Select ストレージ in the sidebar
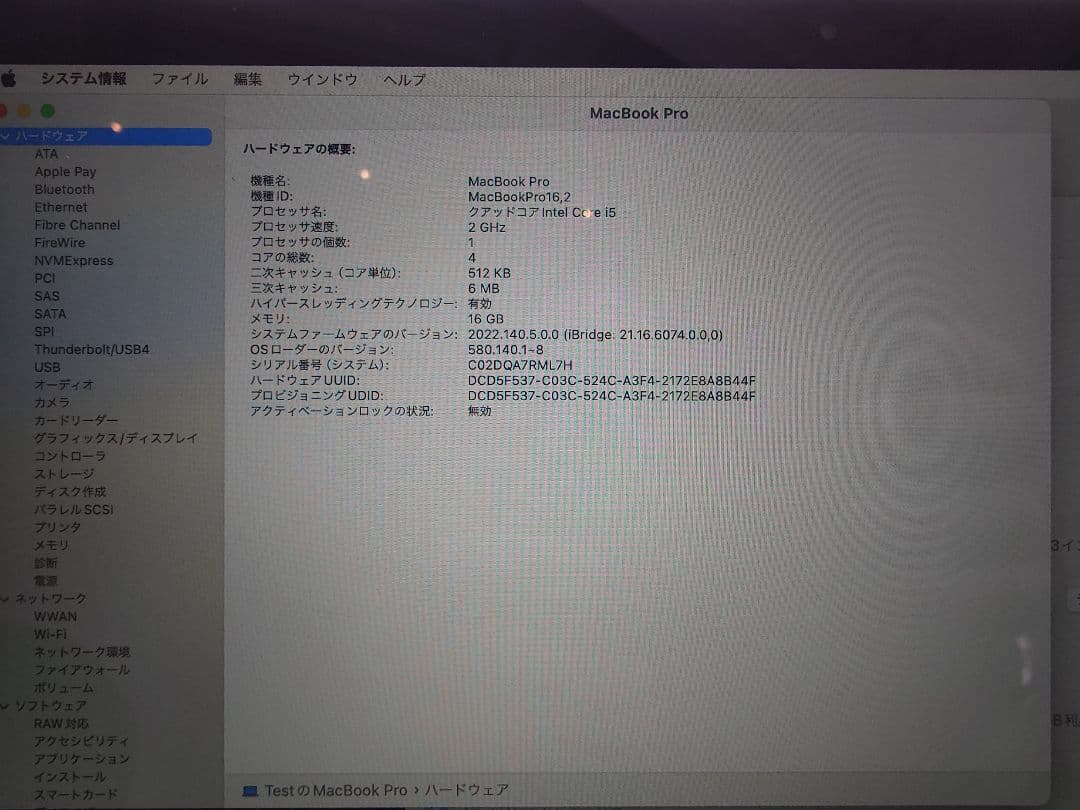 pos(63,473)
